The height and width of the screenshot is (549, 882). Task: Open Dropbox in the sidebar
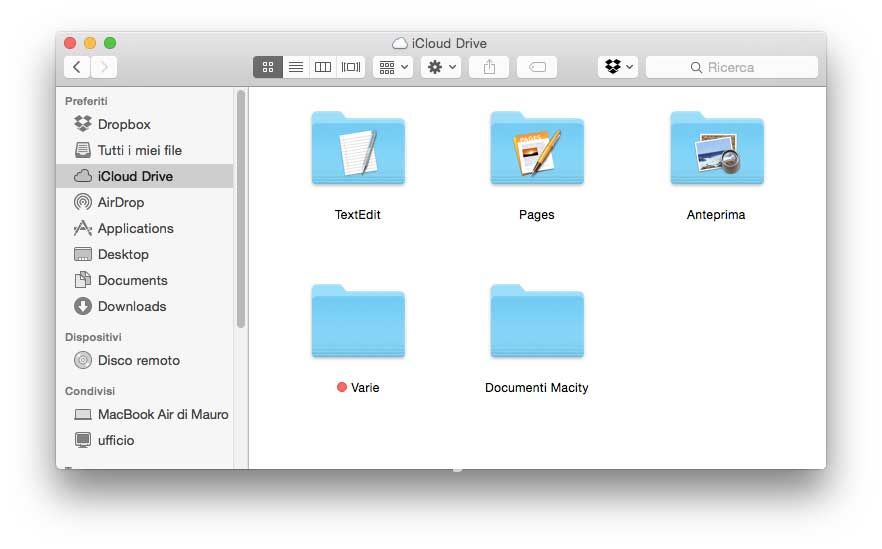[x=145, y=124]
